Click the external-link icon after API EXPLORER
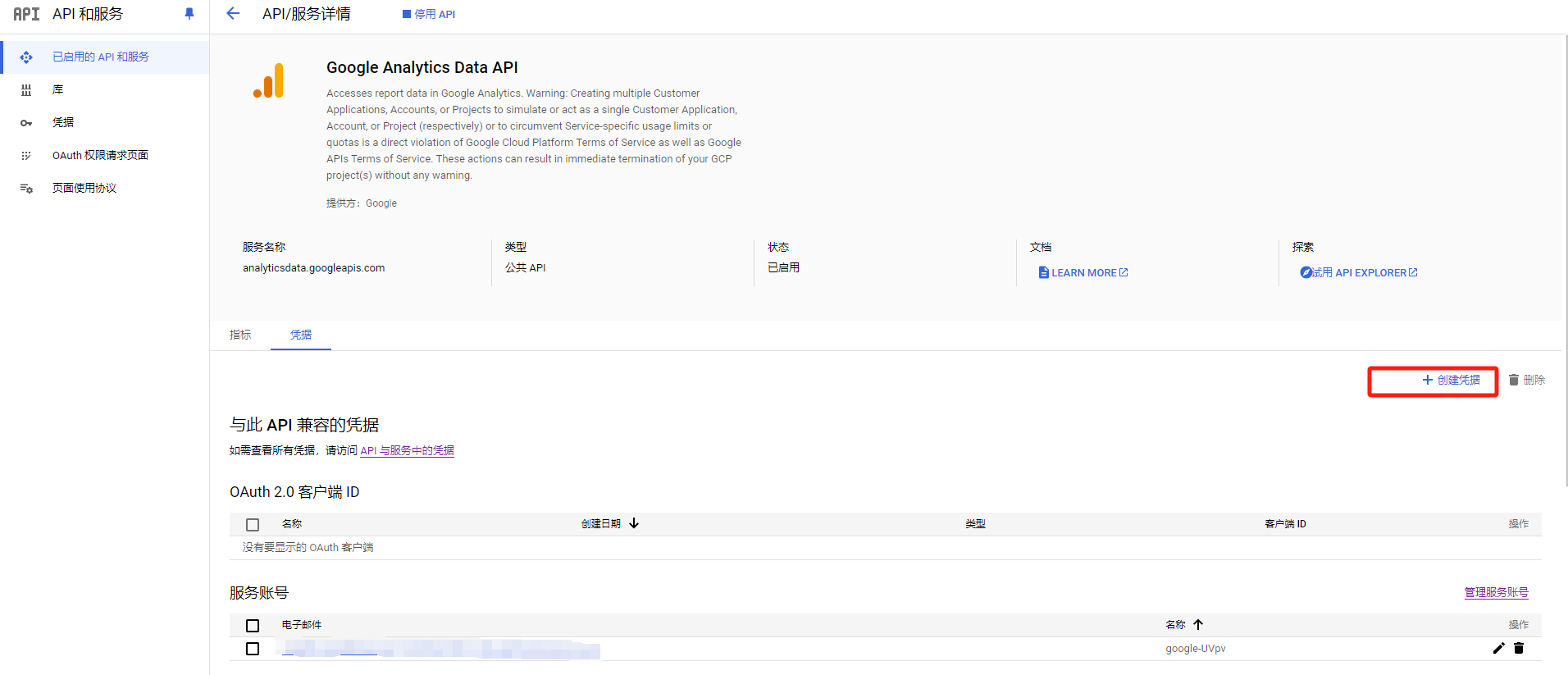The image size is (1568, 675). click(1413, 272)
